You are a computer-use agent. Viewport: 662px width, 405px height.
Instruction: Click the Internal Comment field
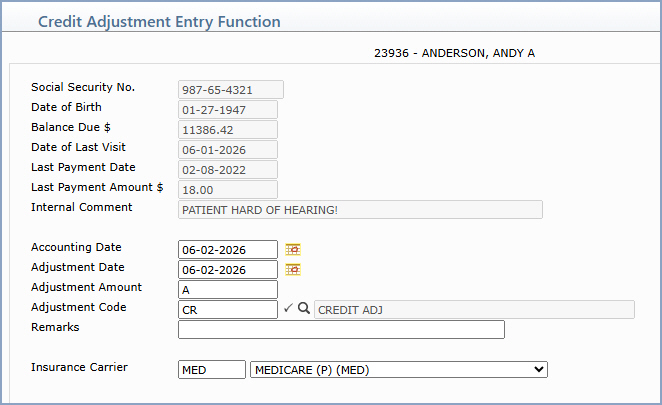click(360, 209)
